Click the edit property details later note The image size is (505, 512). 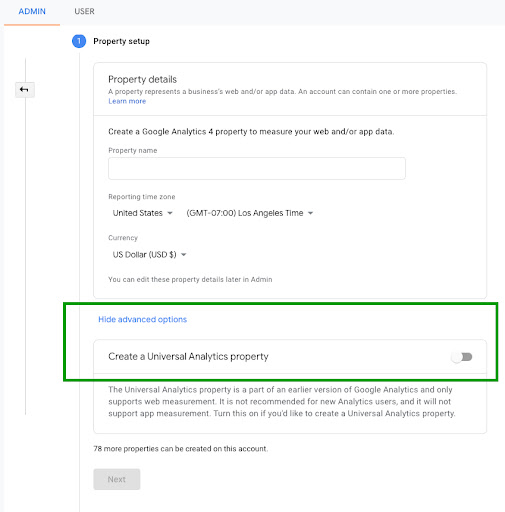(190, 279)
